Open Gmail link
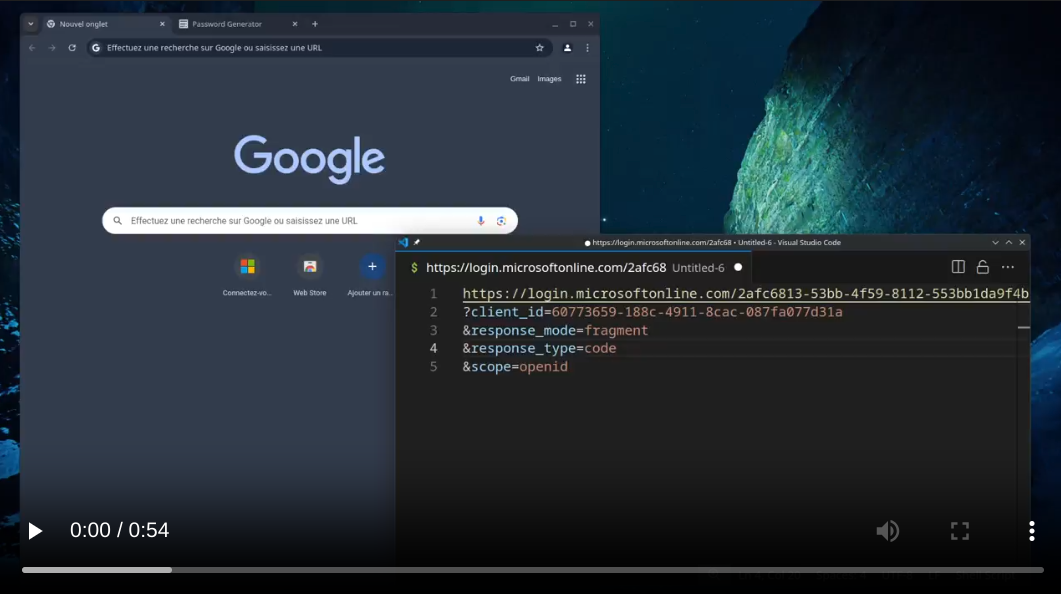This screenshot has height=594, width=1061. pos(519,79)
